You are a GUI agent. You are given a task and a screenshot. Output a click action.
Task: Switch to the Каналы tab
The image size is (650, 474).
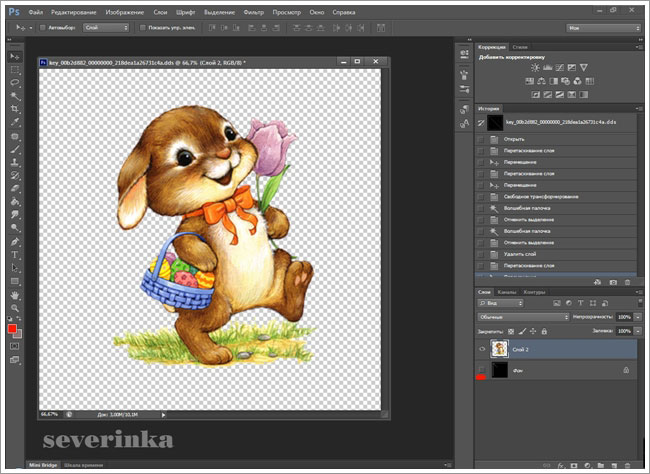506,291
